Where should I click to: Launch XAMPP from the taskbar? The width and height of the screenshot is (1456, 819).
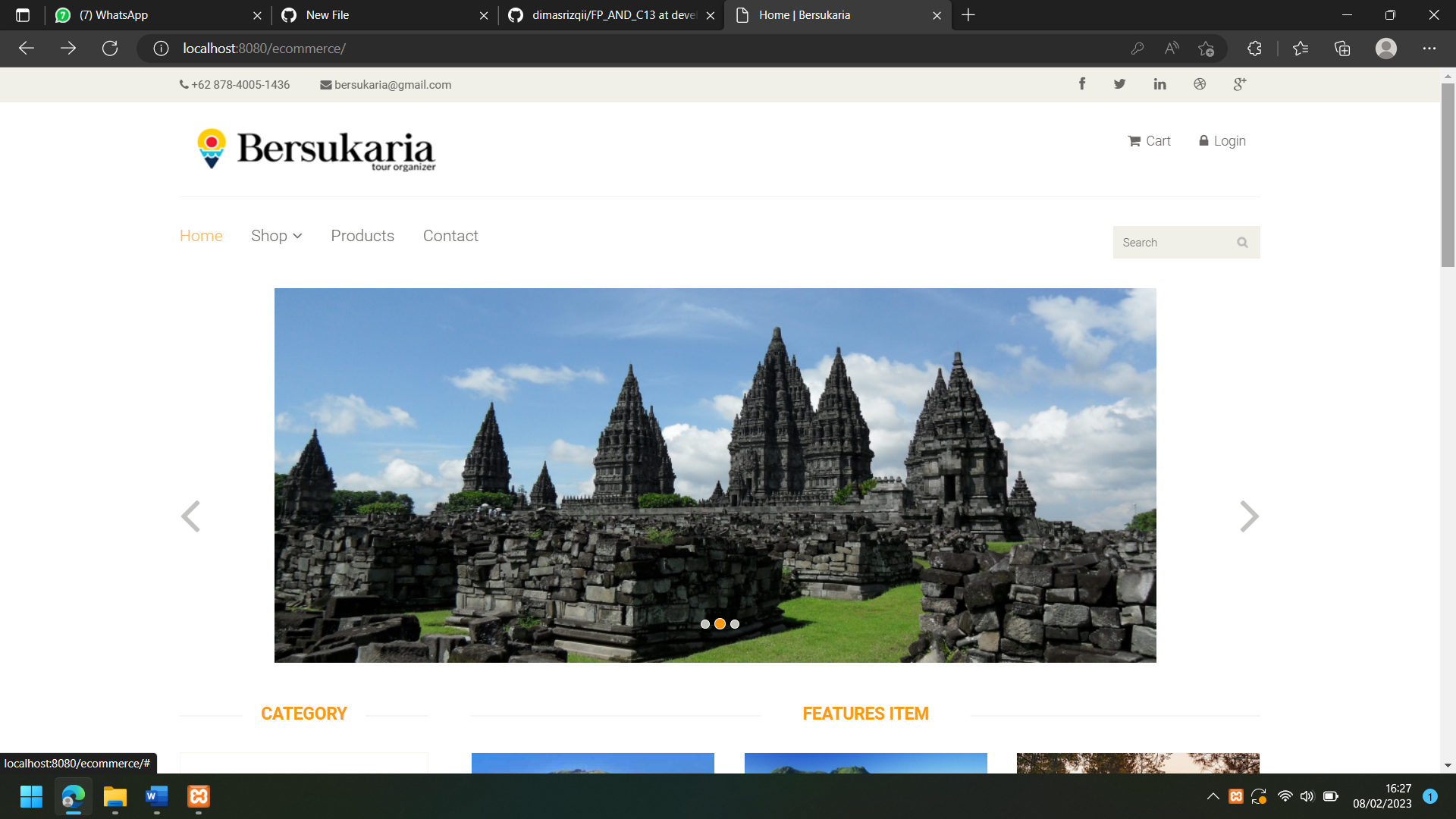(198, 797)
